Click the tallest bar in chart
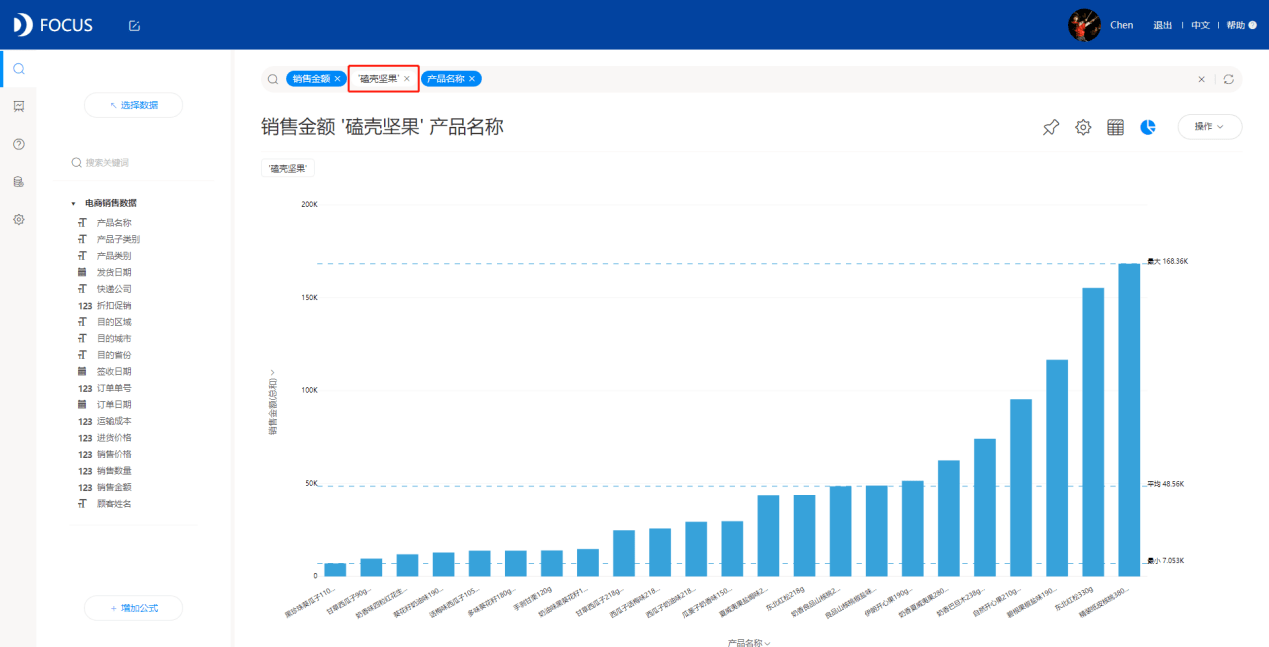Image resolution: width=1269 pixels, height=647 pixels. tap(1129, 420)
